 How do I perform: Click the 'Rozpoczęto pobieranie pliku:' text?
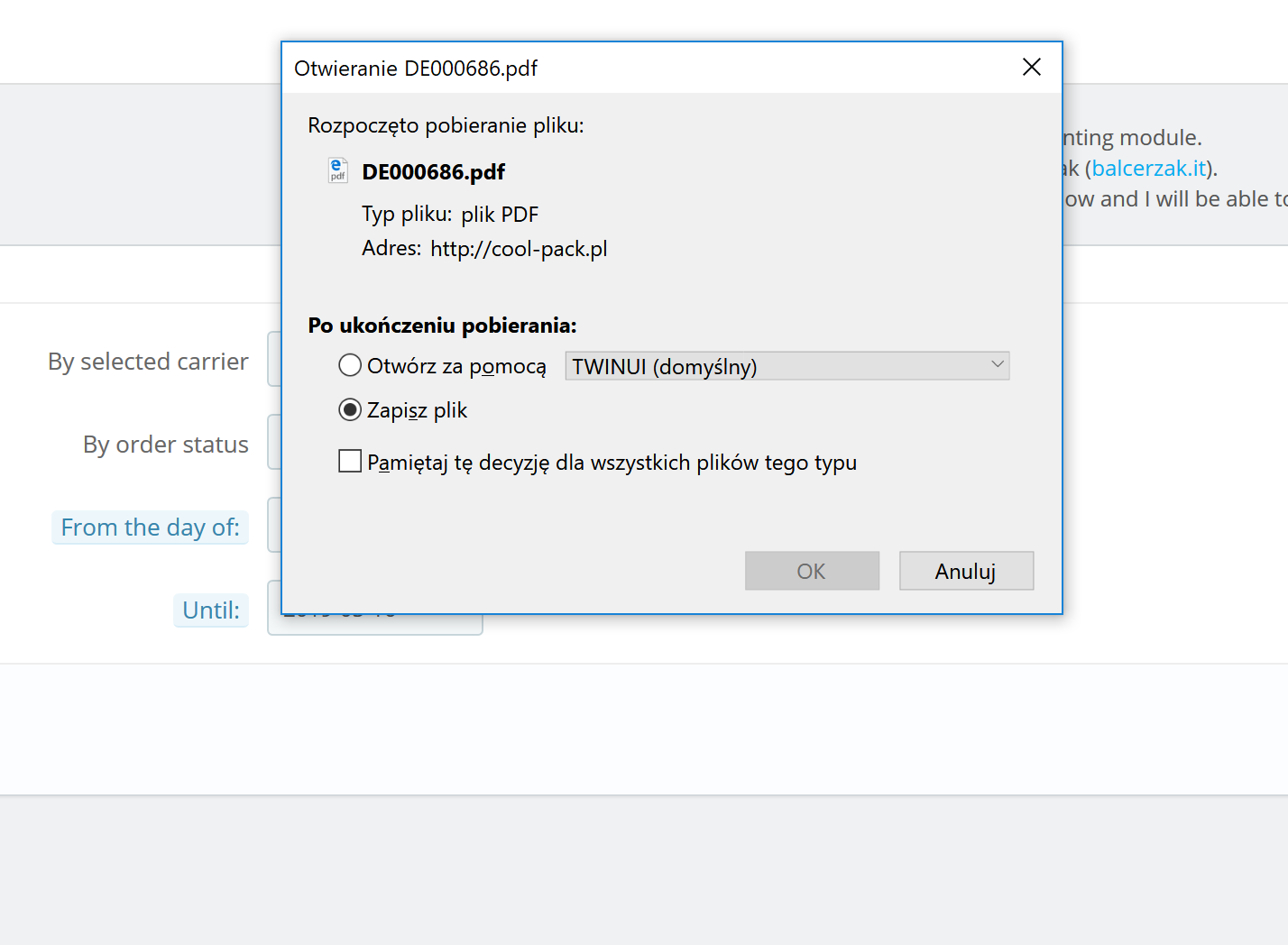tap(446, 125)
